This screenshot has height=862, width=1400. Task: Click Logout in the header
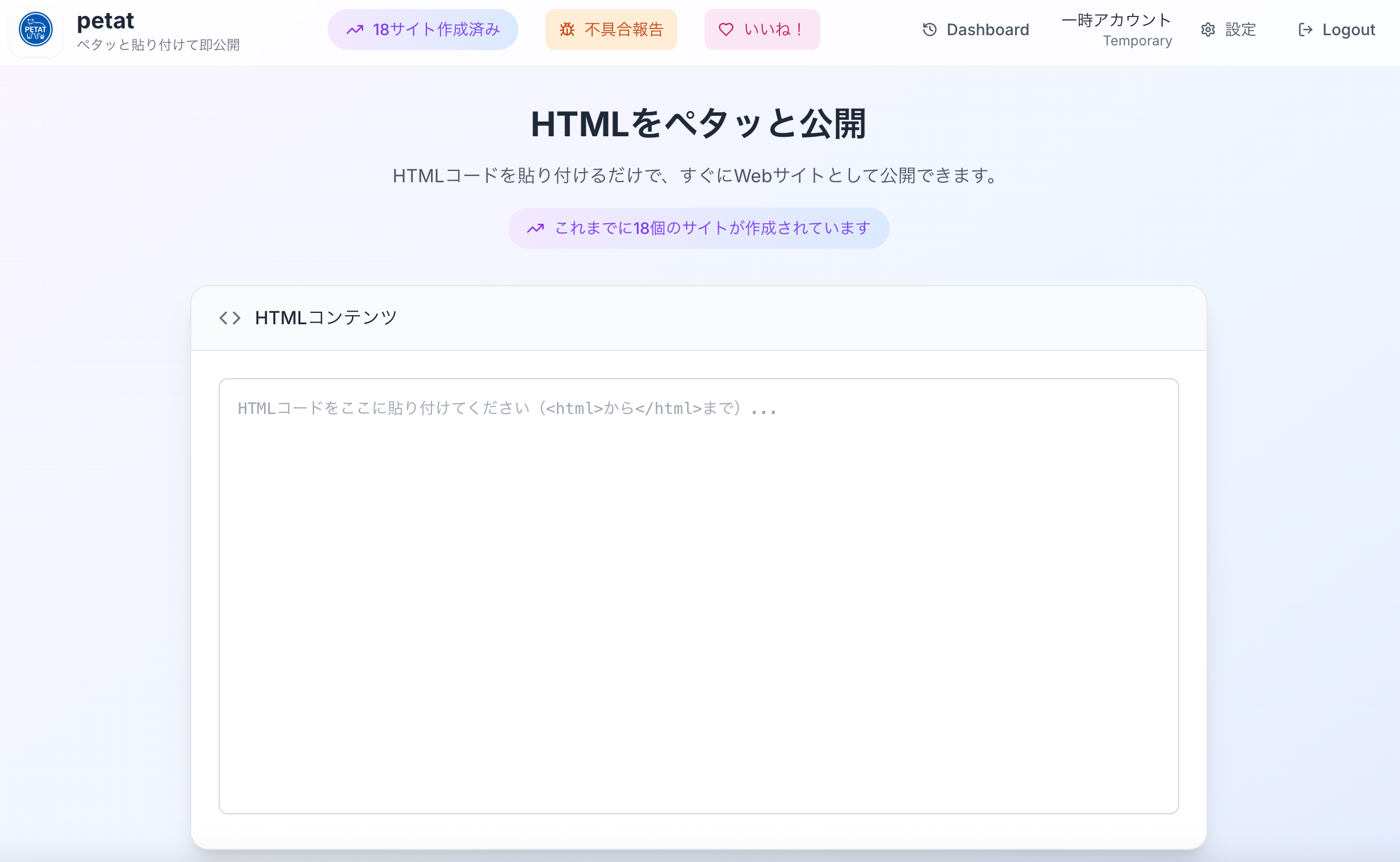point(1348,30)
